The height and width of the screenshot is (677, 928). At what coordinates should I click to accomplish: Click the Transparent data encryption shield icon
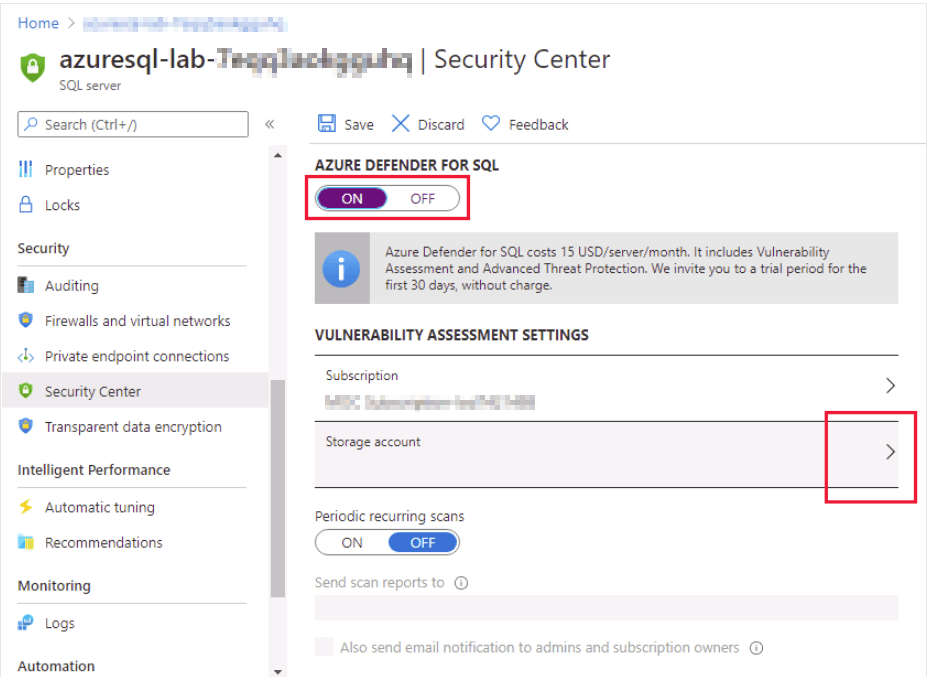27,427
